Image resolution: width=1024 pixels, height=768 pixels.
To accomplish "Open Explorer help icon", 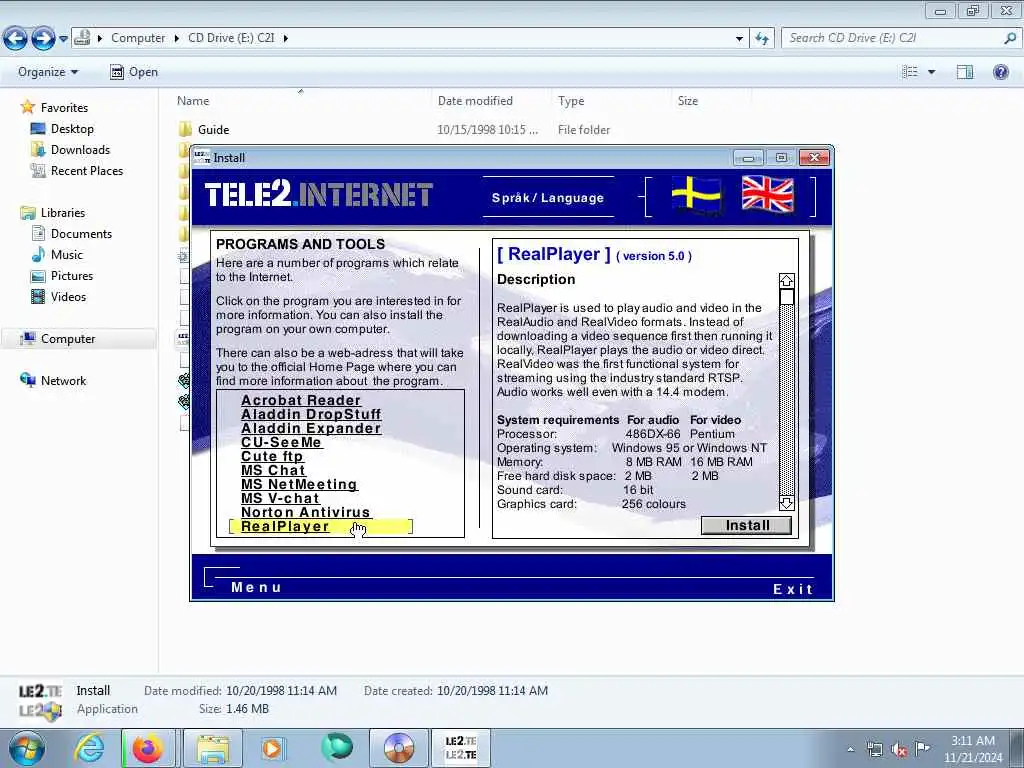I will (1000, 72).
